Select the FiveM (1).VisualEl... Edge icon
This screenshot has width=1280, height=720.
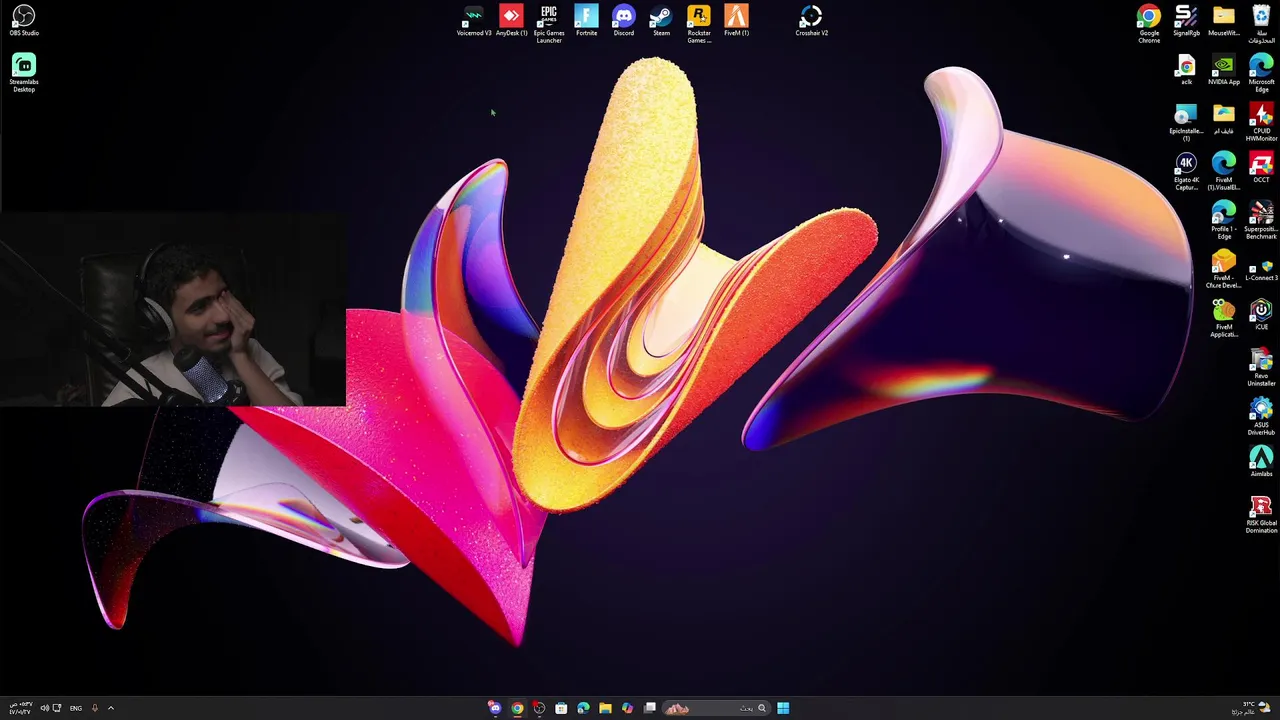pos(1224,171)
